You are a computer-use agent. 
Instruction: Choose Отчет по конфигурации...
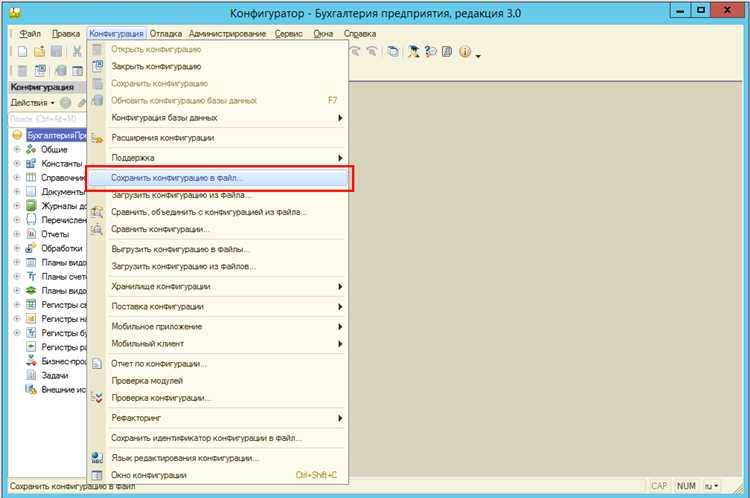pyautogui.click(x=218, y=364)
